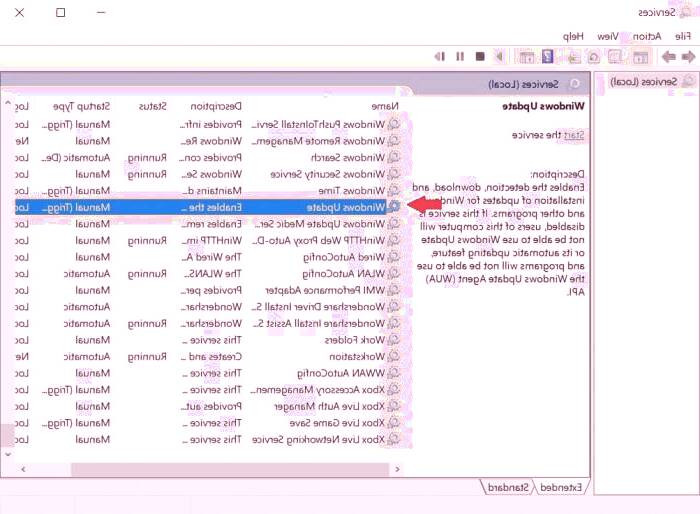The width and height of the screenshot is (700, 514).
Task: Switch to the Standard tab
Action: pyautogui.click(x=508, y=487)
